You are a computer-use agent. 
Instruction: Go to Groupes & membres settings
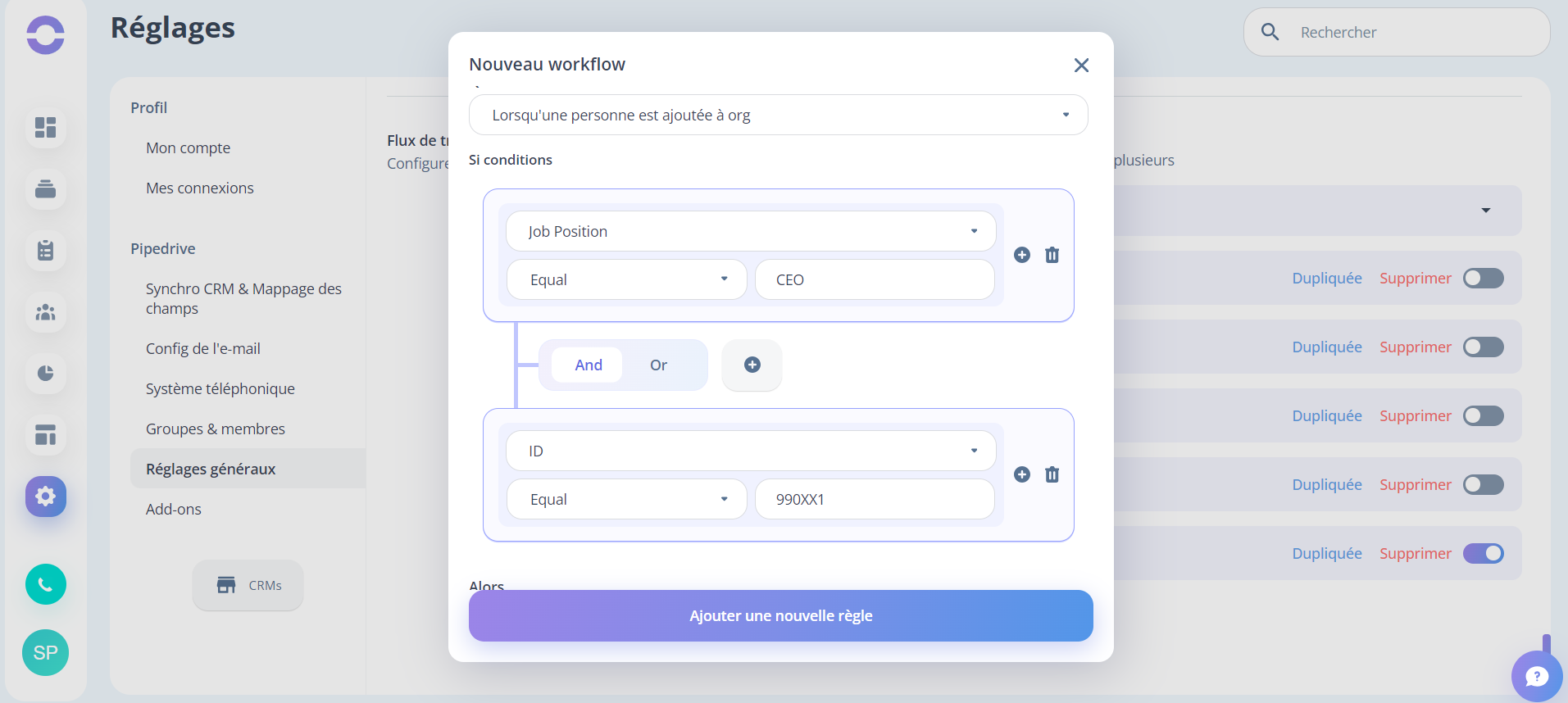pos(216,429)
